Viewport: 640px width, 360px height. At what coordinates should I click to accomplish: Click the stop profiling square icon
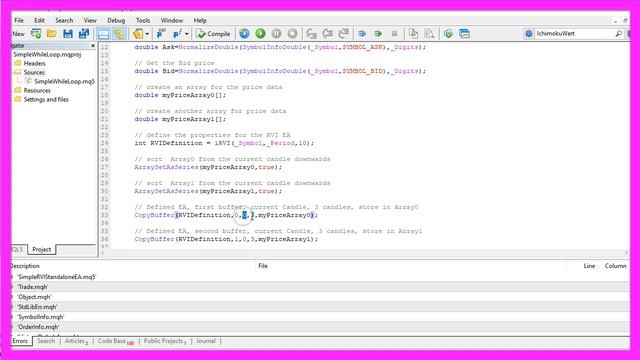394,34
